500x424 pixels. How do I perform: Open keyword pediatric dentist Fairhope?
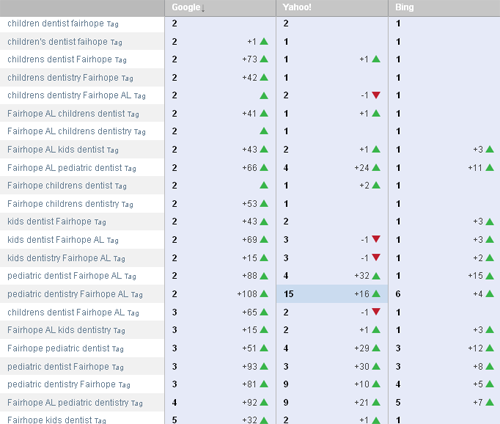[58, 366]
